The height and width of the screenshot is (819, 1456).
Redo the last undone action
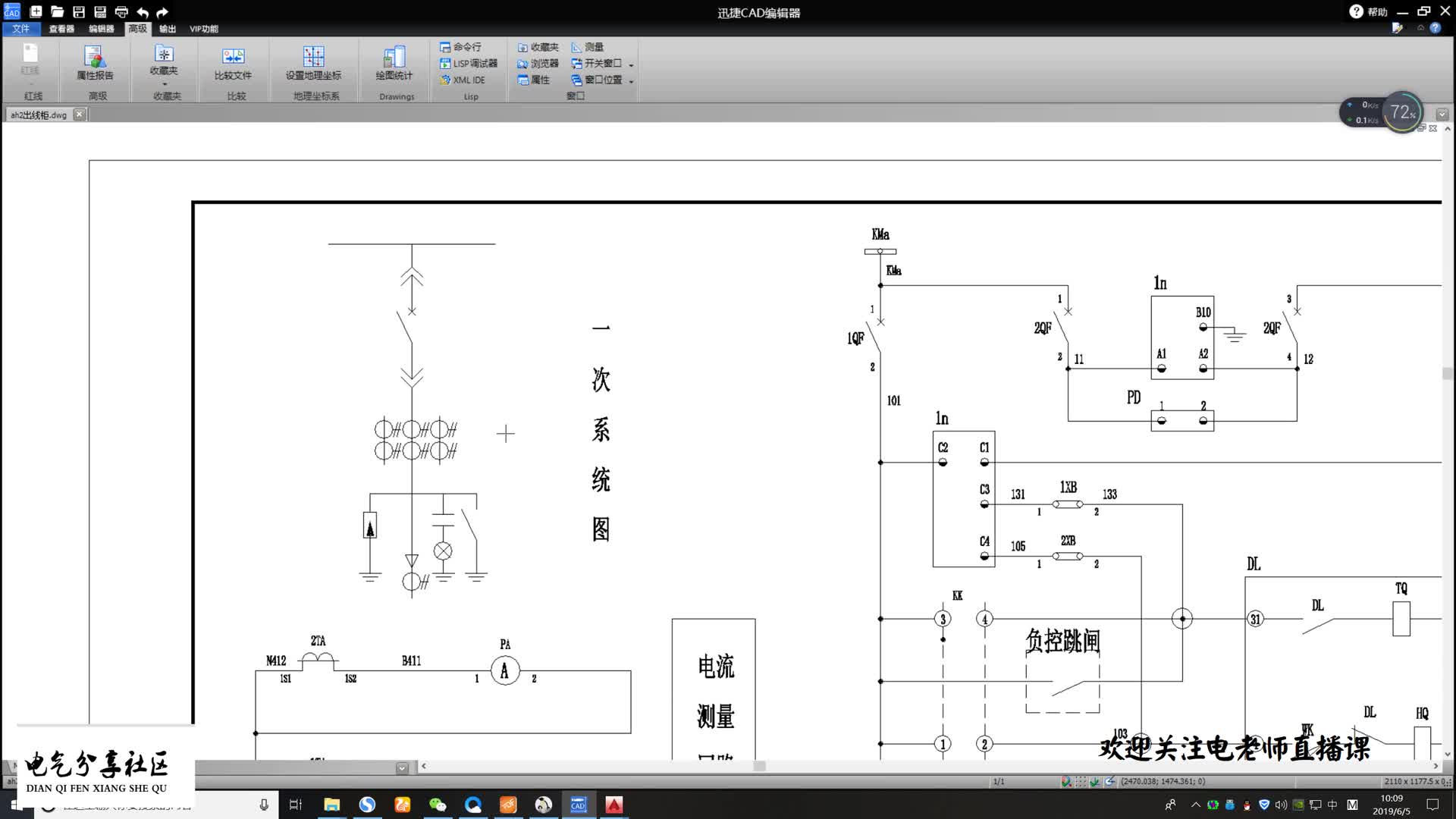coord(162,12)
